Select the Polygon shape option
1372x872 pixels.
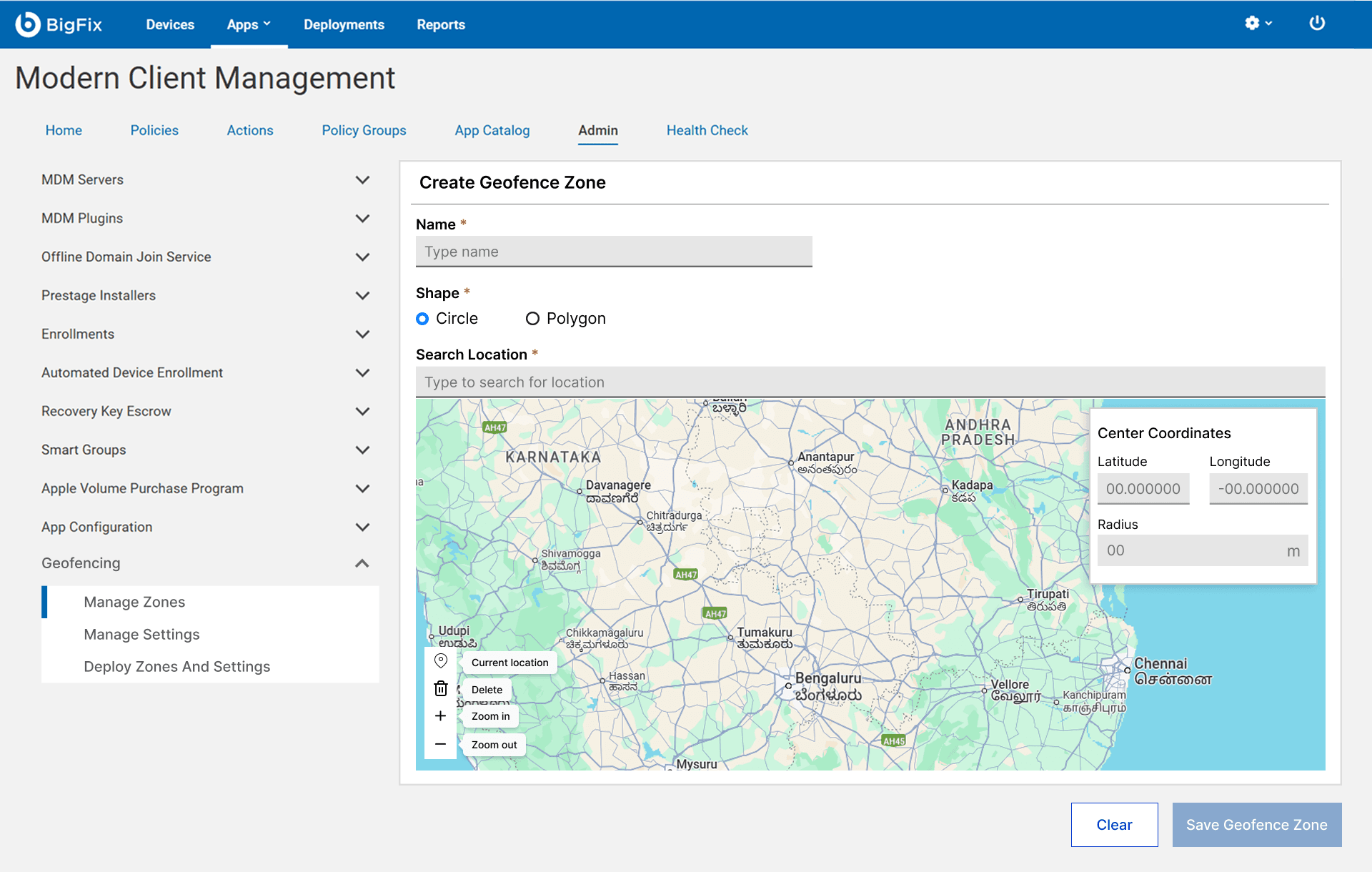click(x=532, y=319)
